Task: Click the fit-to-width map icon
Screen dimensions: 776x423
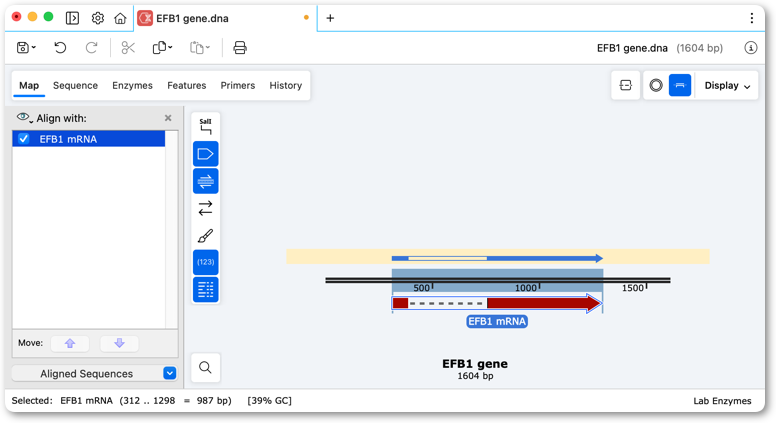Action: click(626, 86)
